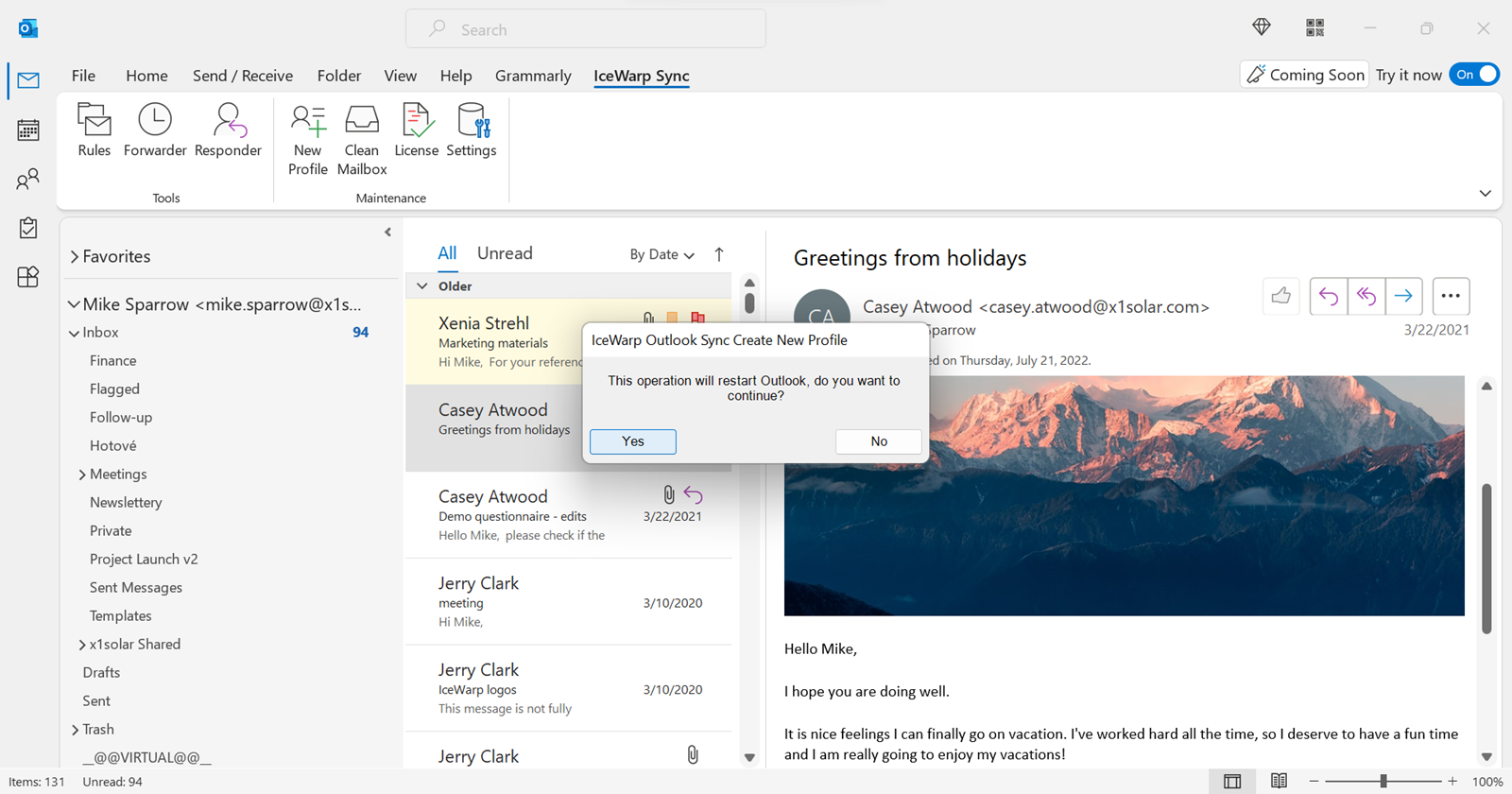Select the Newslettery folder
The image size is (1512, 794).
126,503
